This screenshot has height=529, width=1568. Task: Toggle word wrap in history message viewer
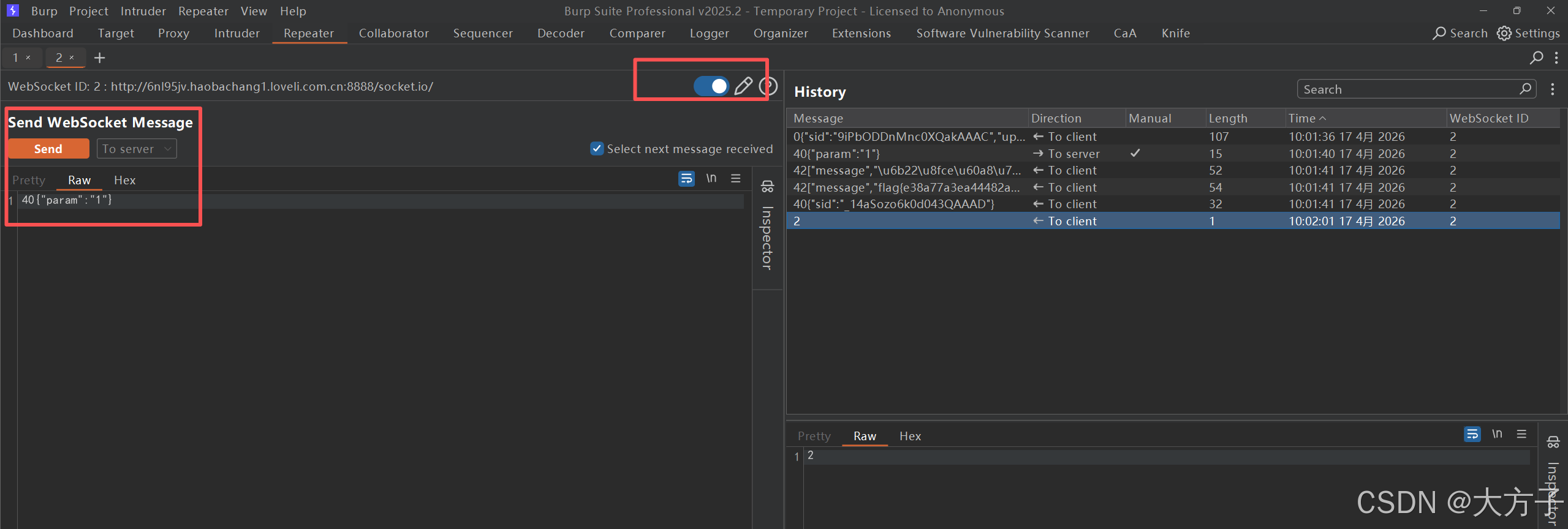coord(1472,434)
